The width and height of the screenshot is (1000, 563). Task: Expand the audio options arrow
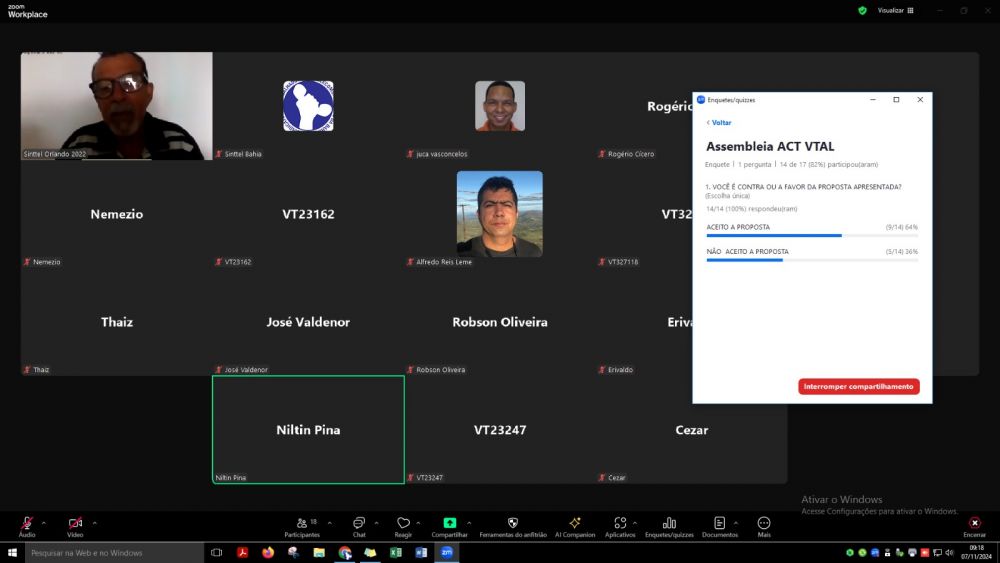(x=43, y=522)
